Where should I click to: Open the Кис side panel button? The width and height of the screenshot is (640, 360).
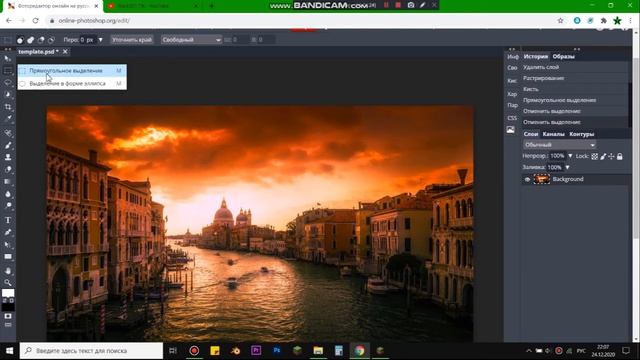[512, 81]
